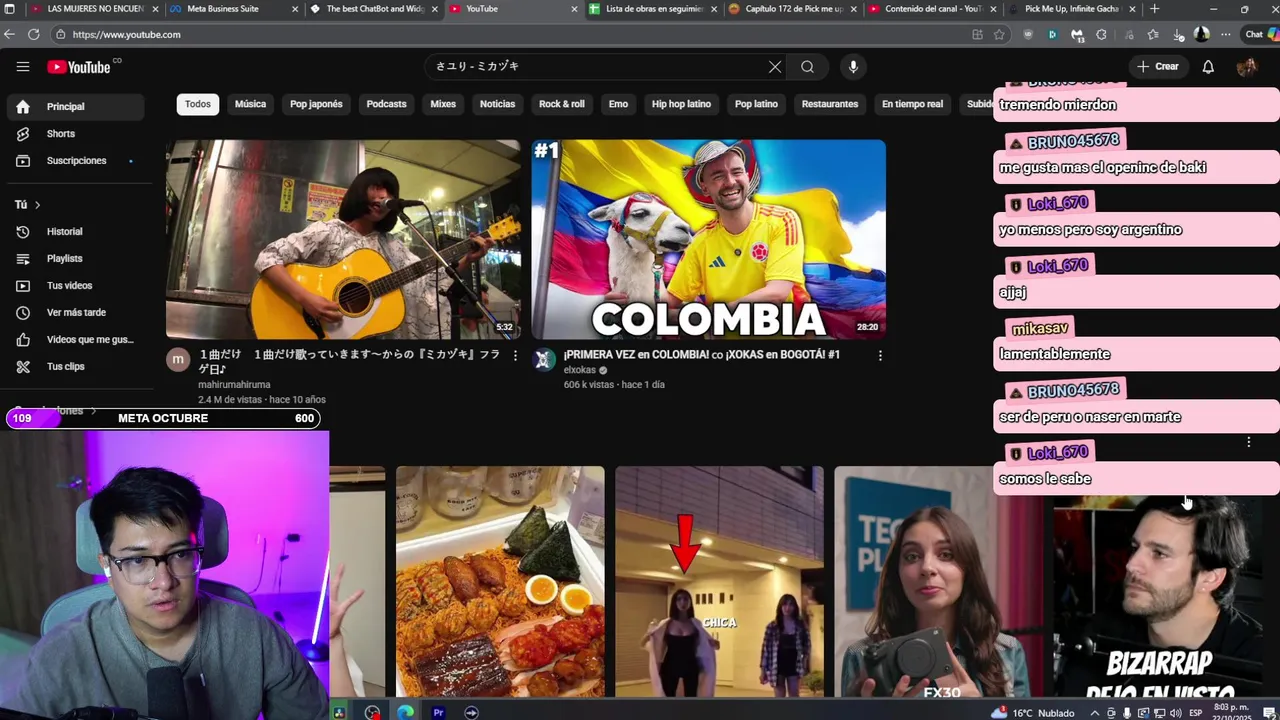The image size is (1280, 720).
Task: Open Premiere Pro from the taskbar
Action: click(438, 712)
